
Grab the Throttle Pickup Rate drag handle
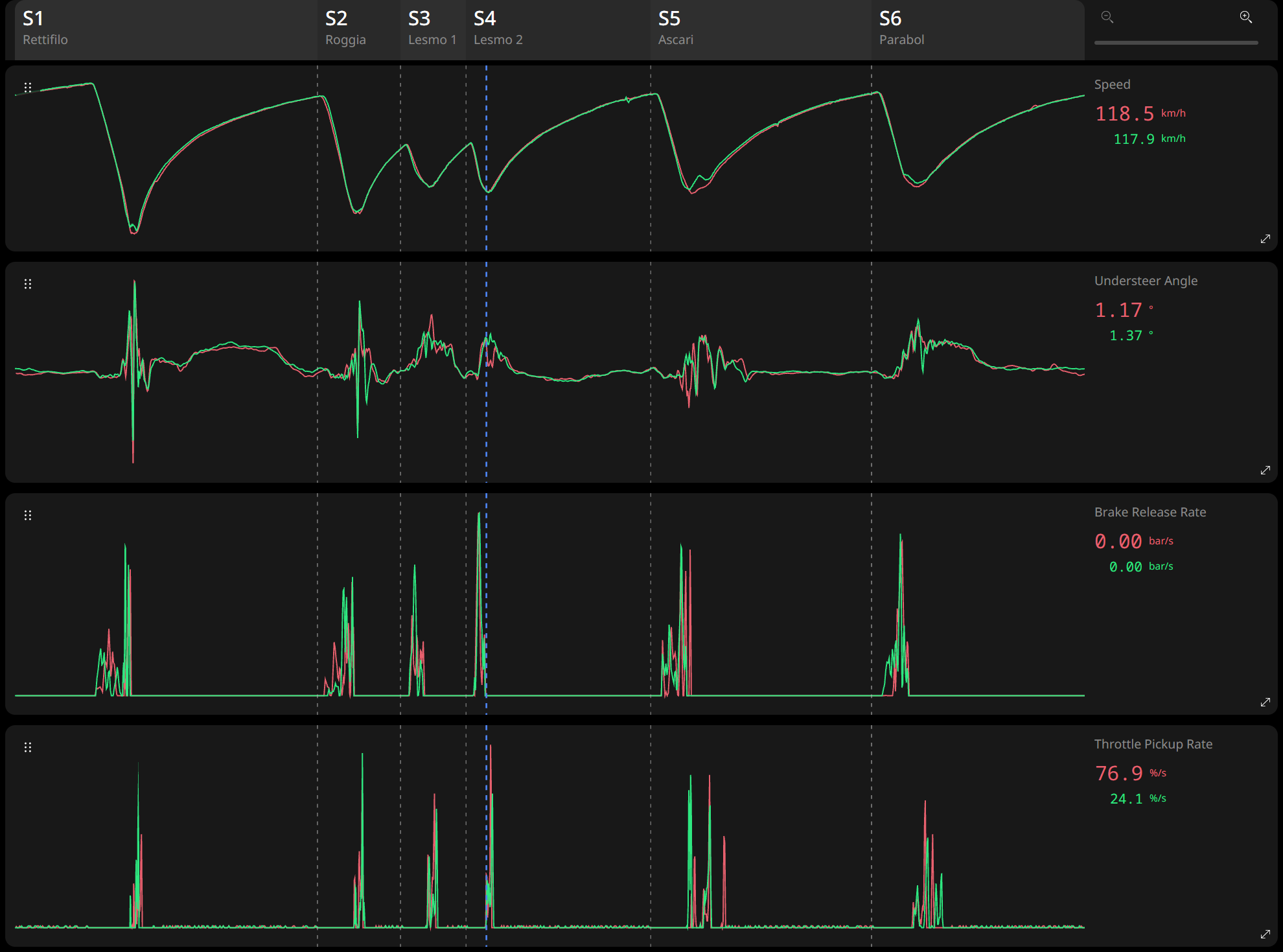pos(28,747)
